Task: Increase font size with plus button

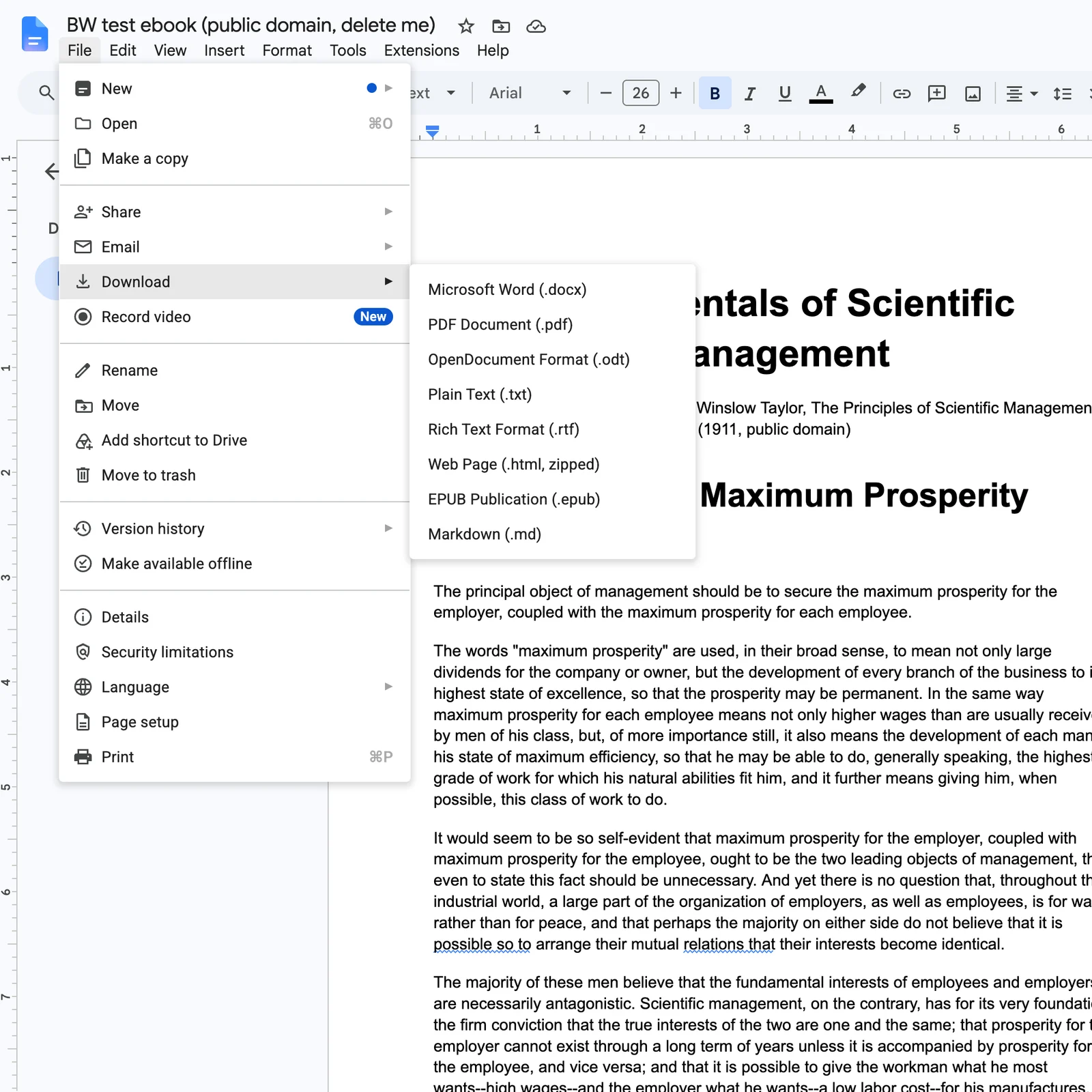Action: [x=676, y=94]
